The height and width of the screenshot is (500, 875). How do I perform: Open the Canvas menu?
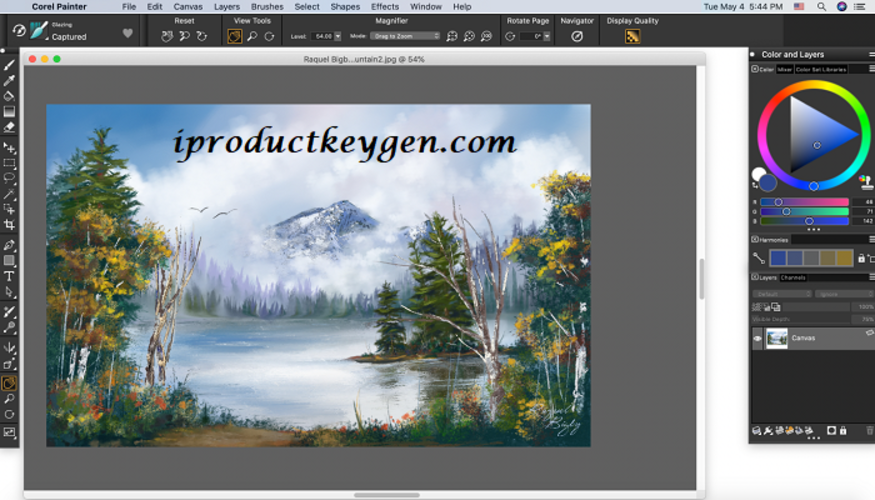[188, 7]
